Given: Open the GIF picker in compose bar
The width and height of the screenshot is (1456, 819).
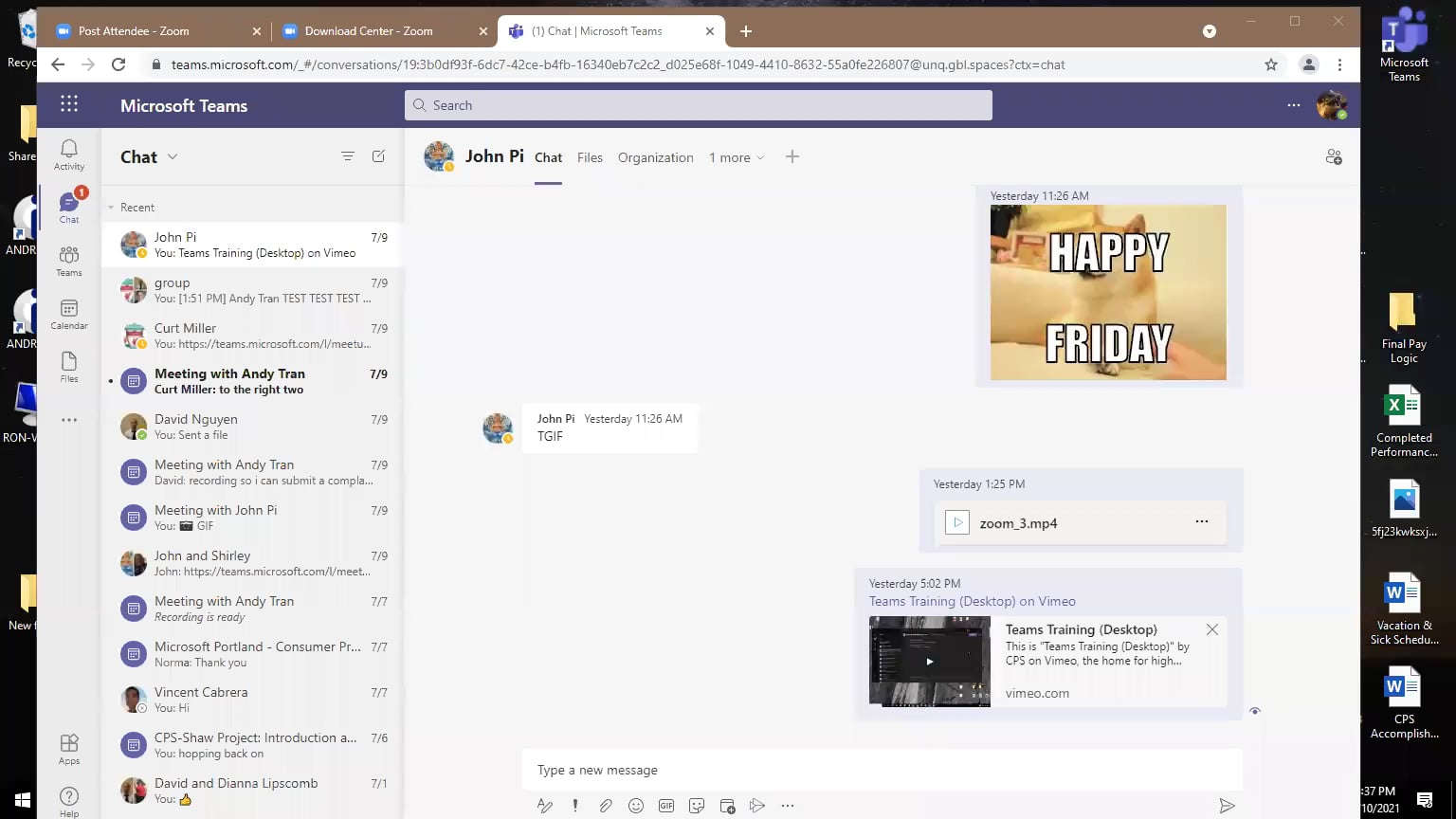Looking at the screenshot, I should click(x=666, y=806).
